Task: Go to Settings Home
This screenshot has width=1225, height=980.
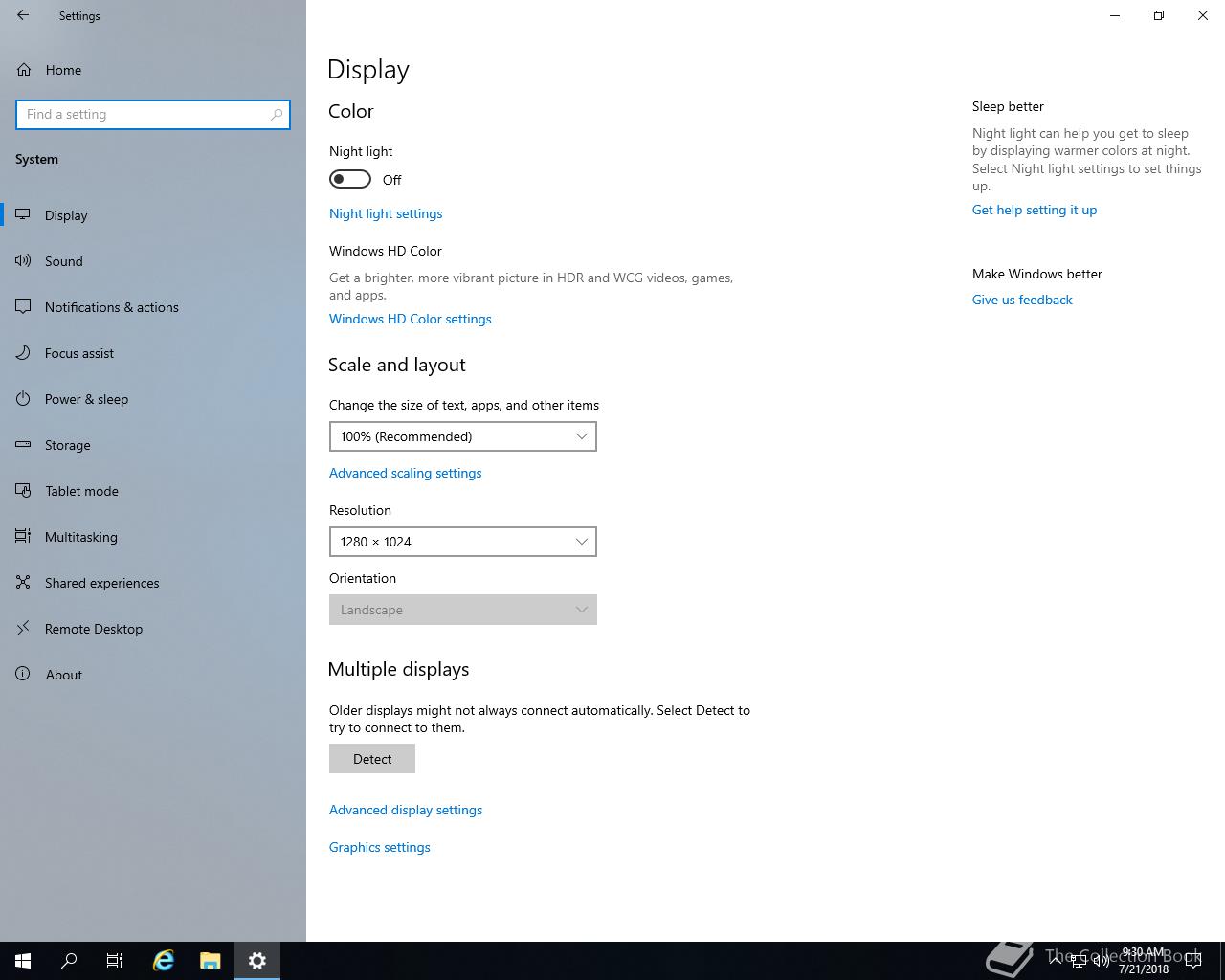Action: (x=153, y=70)
